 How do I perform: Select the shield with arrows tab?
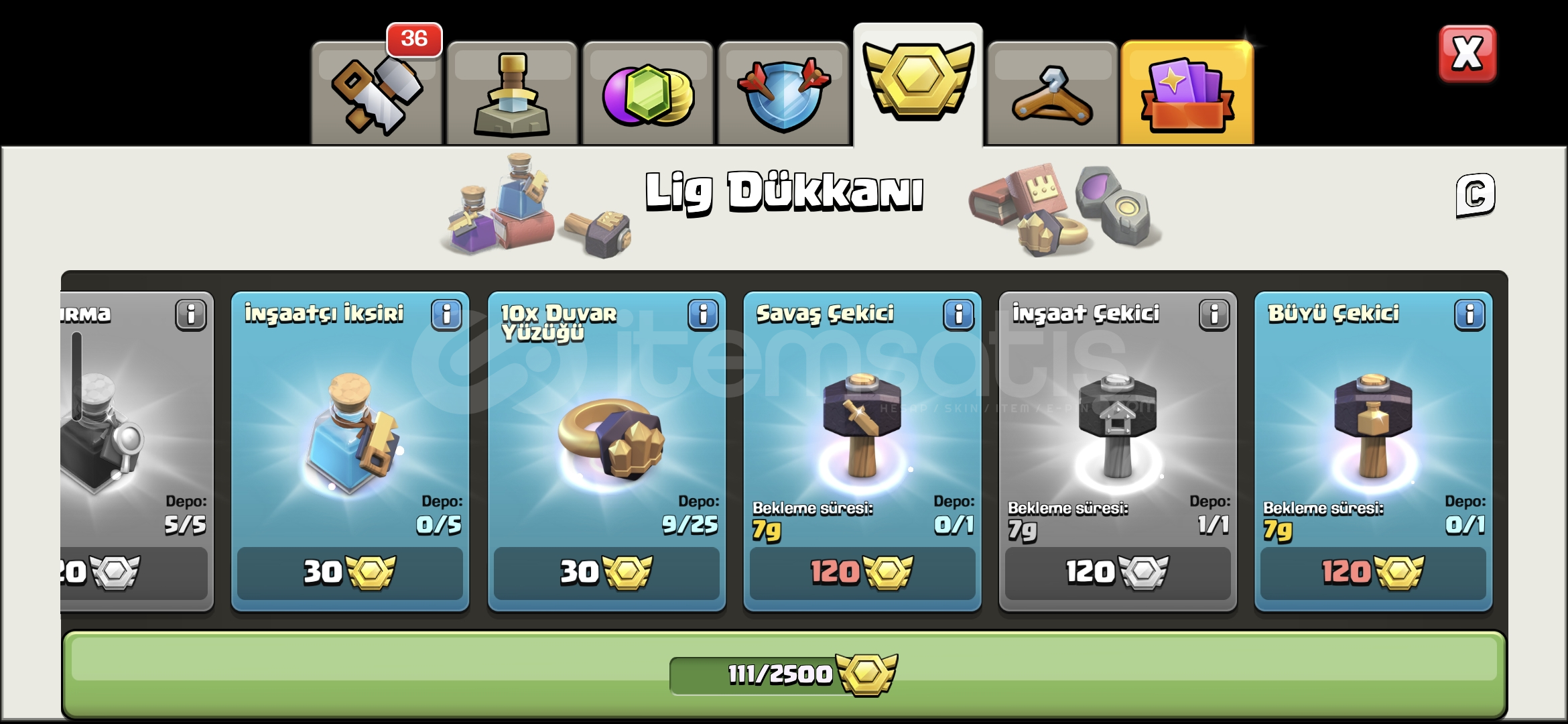tap(783, 94)
